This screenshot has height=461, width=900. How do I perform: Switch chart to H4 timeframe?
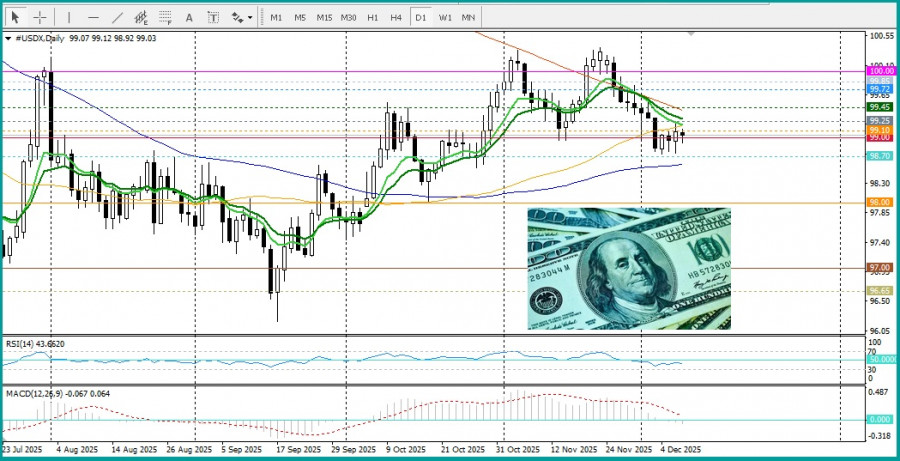pyautogui.click(x=396, y=18)
